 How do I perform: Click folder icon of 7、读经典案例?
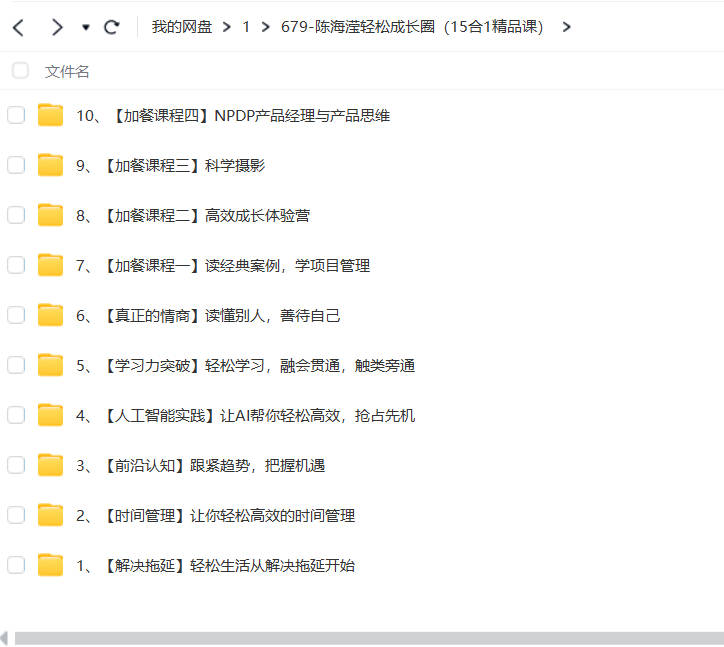[x=50, y=265]
